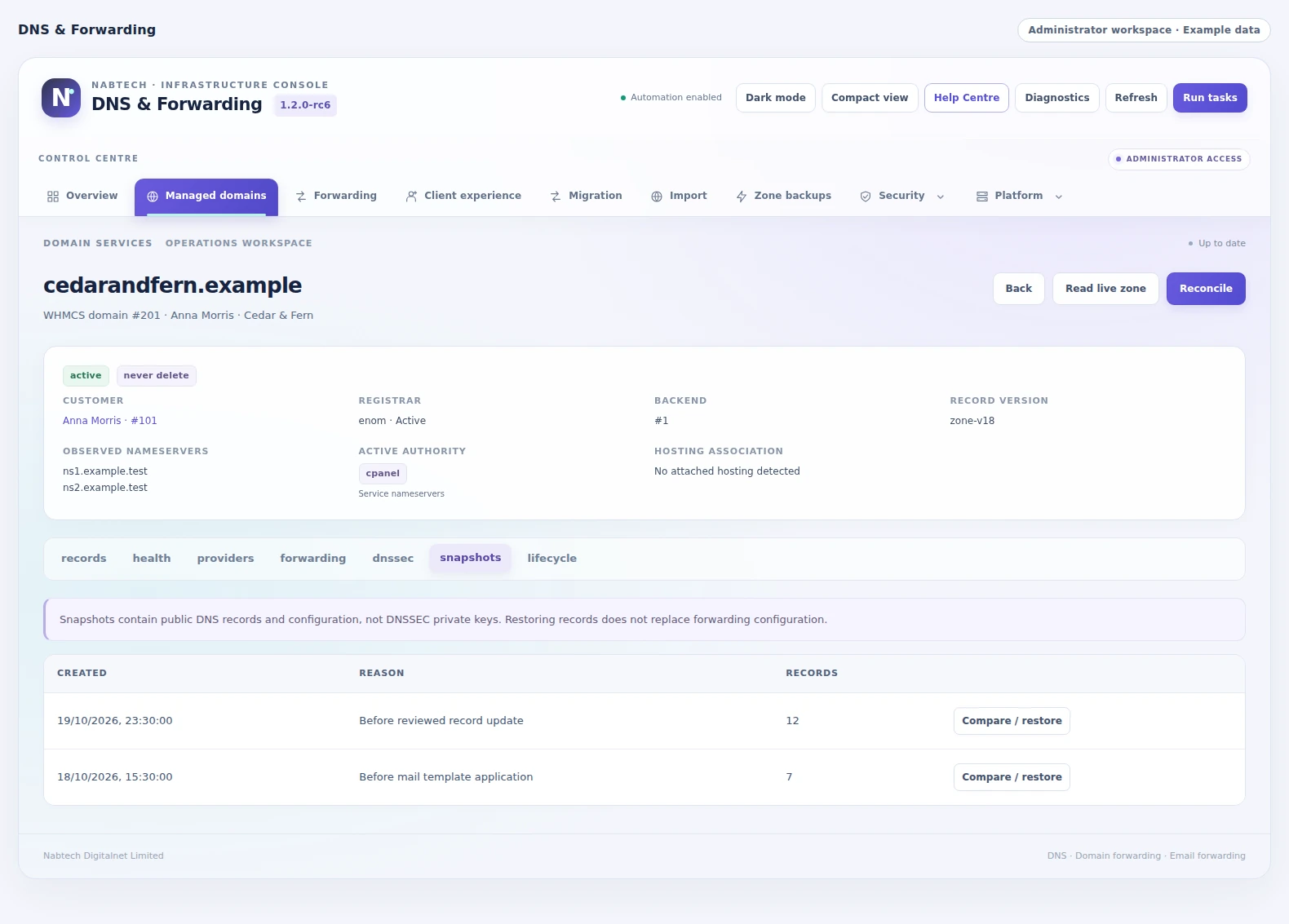
Task: Click the Managed domains globe icon
Action: tap(153, 197)
